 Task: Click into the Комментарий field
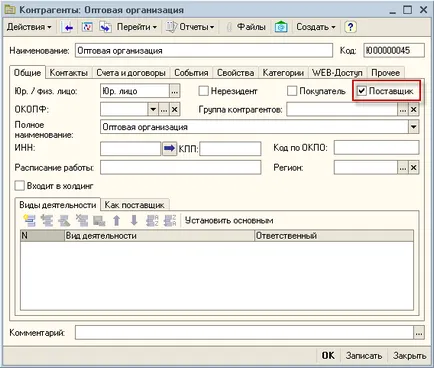(244, 332)
